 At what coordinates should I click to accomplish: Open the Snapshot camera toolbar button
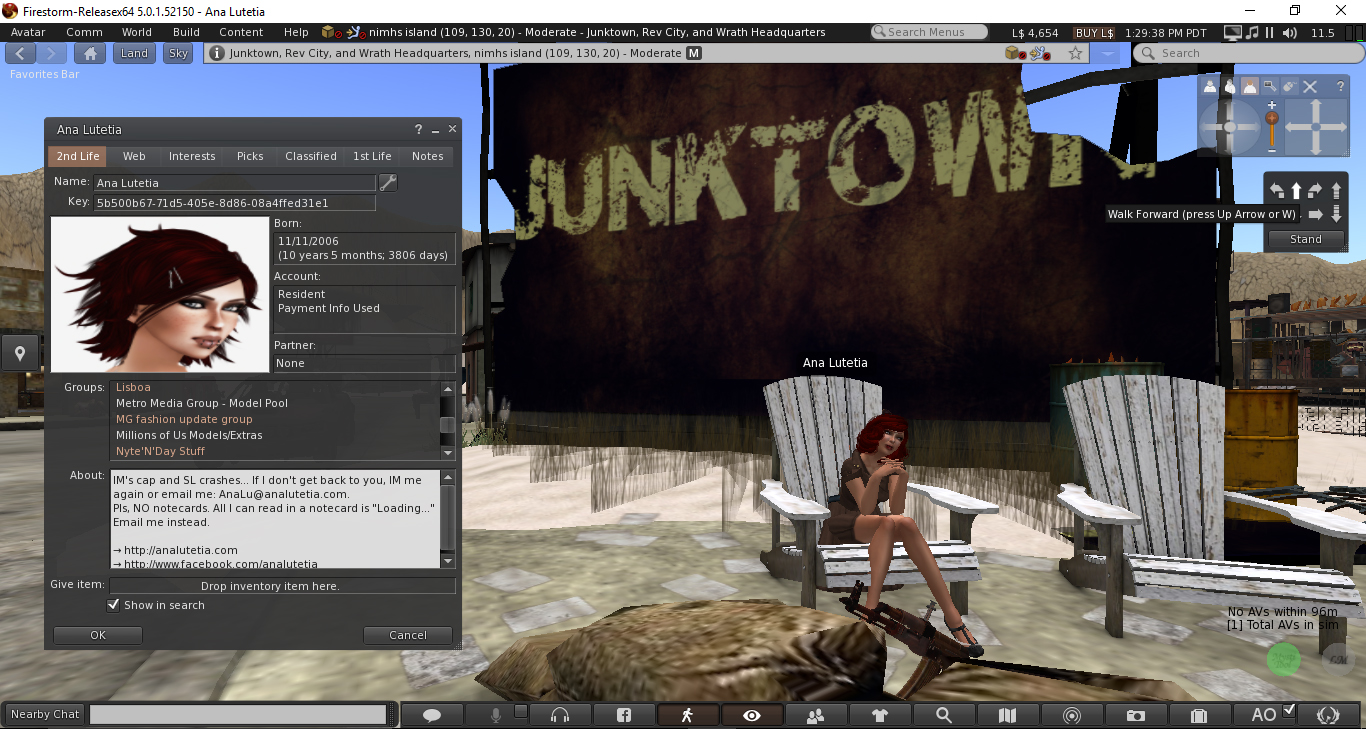pyautogui.click(x=1135, y=715)
